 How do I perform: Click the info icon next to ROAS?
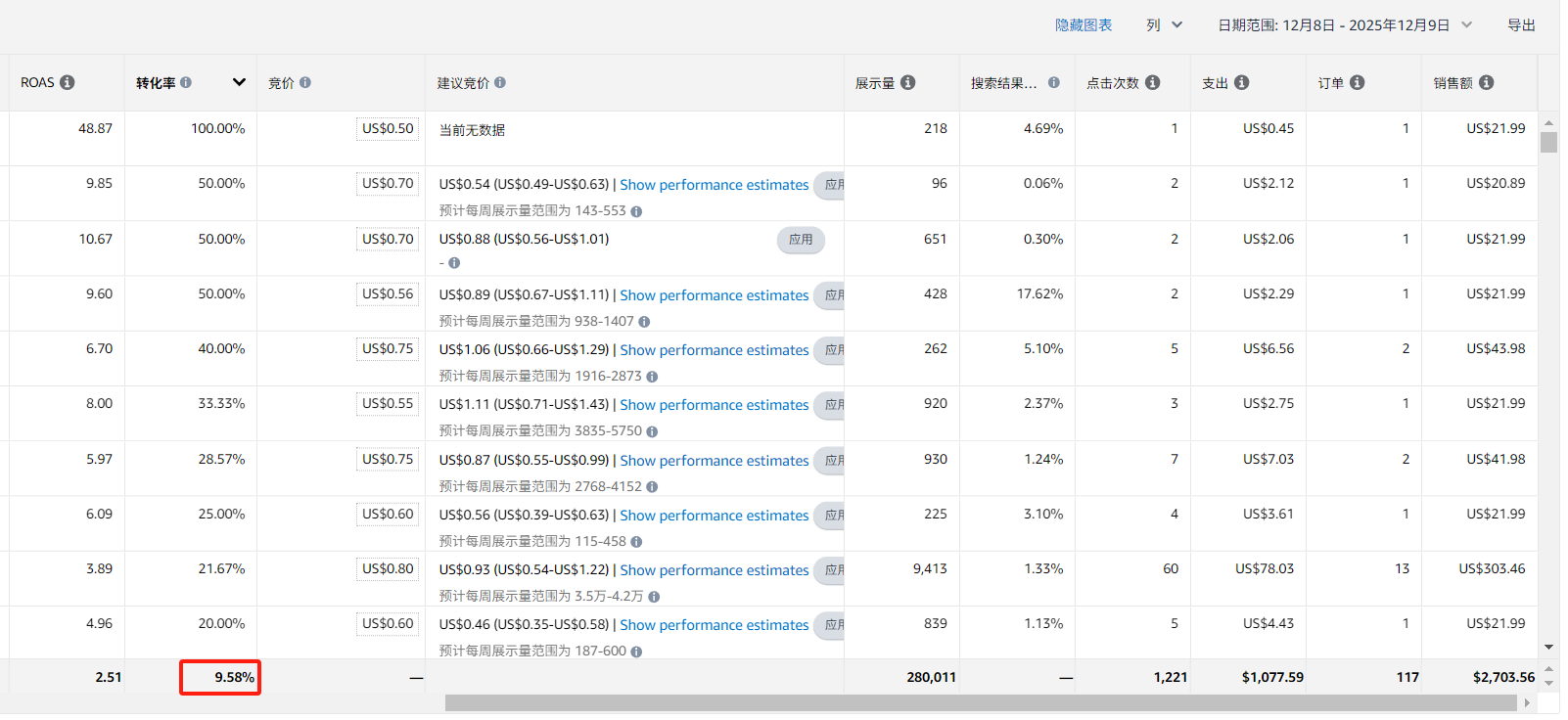(x=68, y=83)
